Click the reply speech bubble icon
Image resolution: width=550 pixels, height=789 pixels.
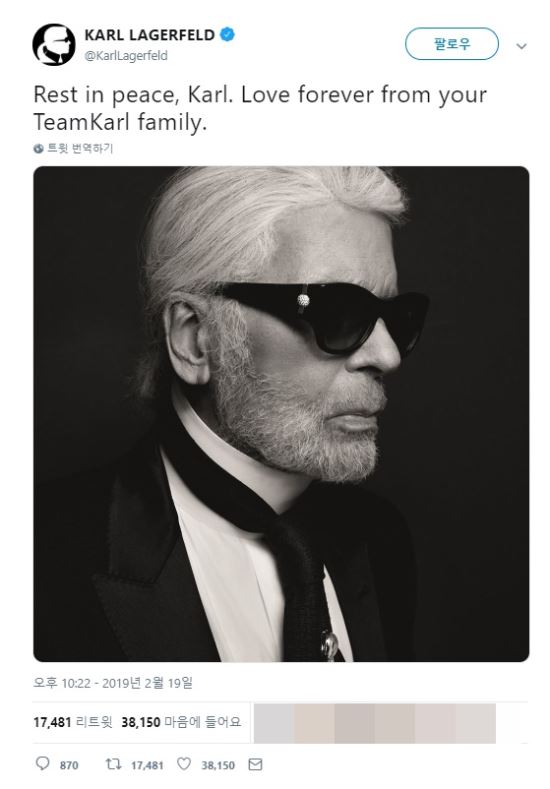[43, 764]
